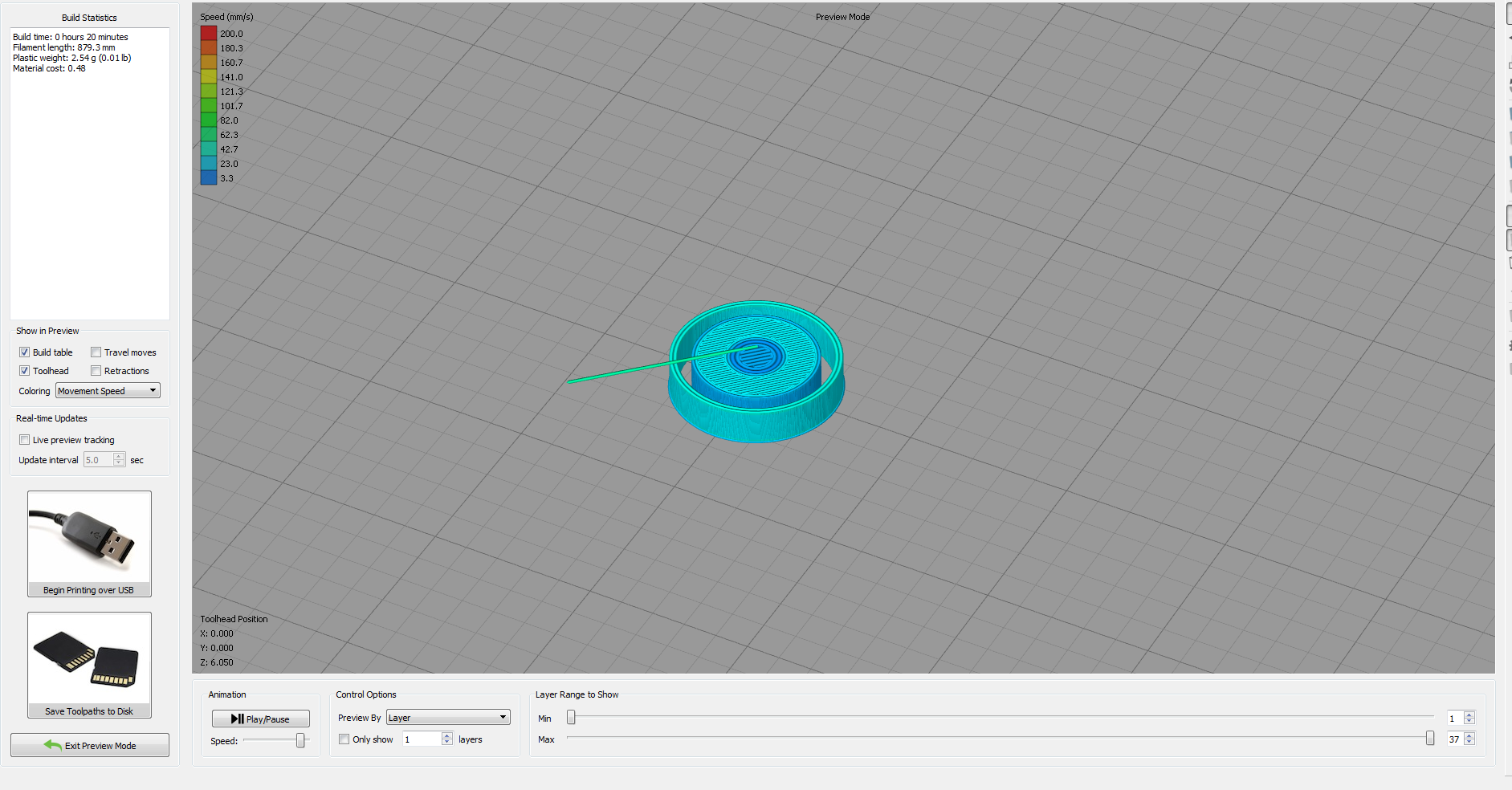Viewport: 1512px width, 790px height.
Task: Click the red 200.0 speed legend swatch
Action: (209, 34)
